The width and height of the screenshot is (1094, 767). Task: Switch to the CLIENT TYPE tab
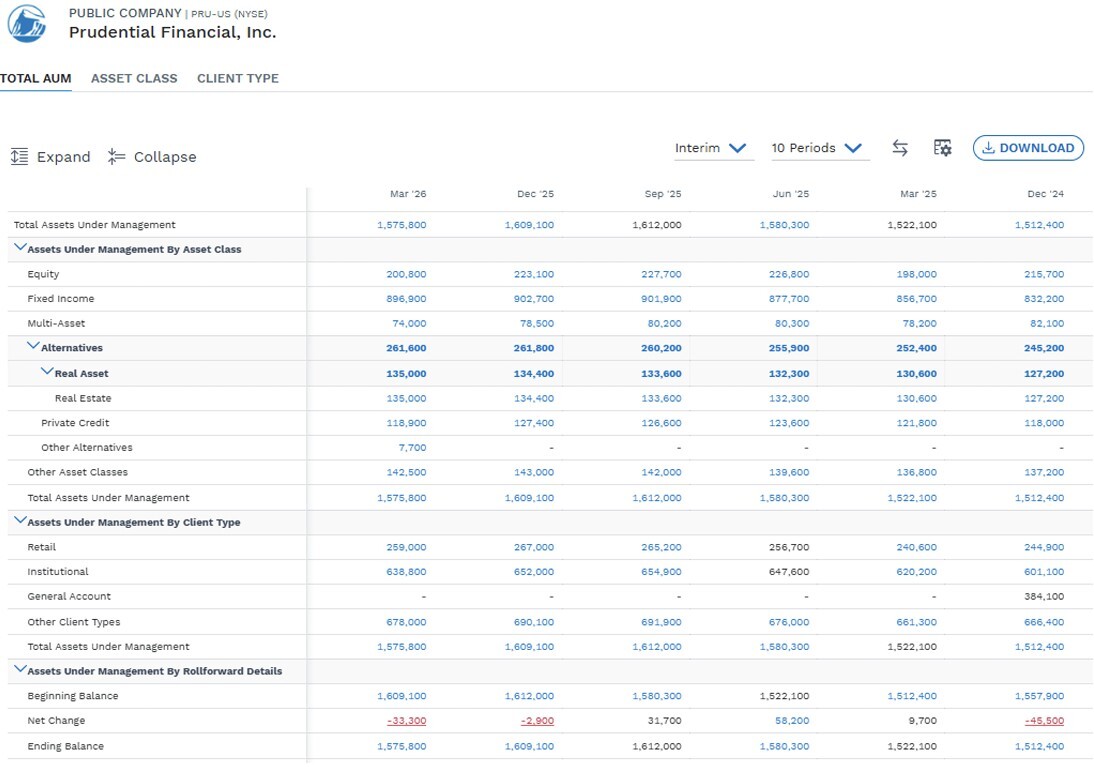pos(238,79)
